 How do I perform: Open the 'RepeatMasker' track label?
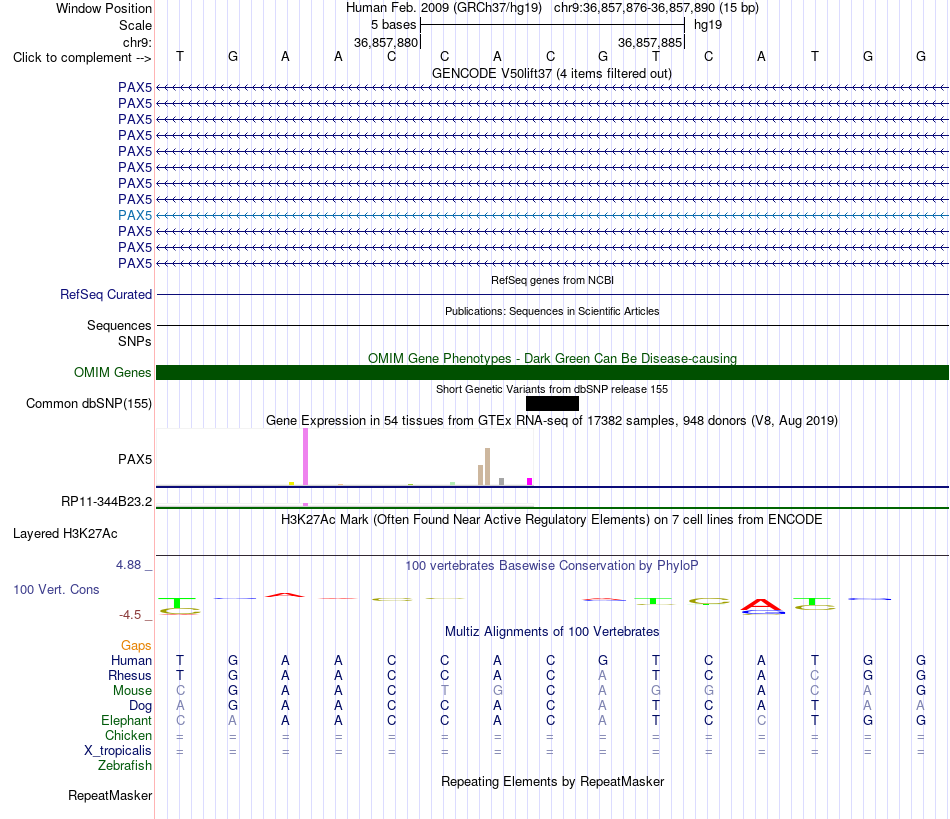110,795
